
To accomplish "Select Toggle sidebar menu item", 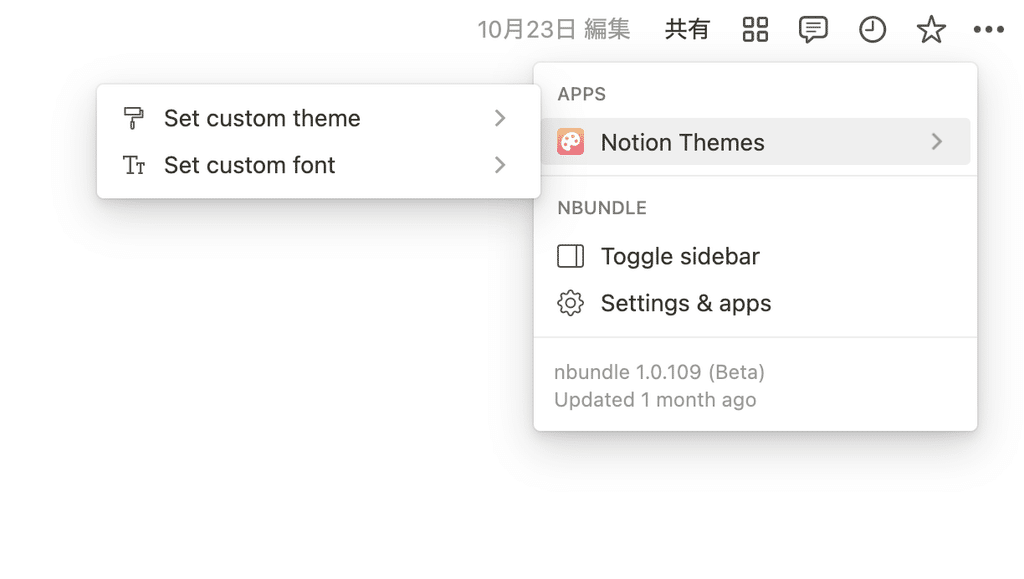I will 756,257.
